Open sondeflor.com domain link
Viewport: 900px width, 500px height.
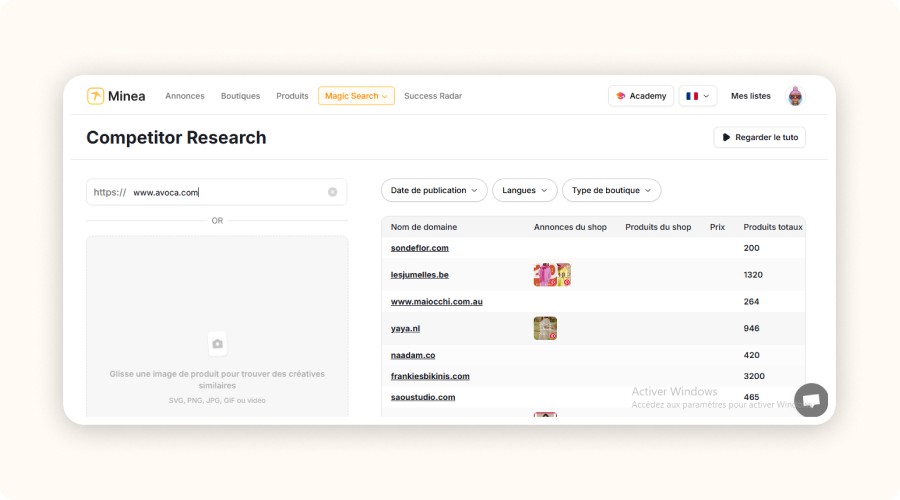pos(420,248)
